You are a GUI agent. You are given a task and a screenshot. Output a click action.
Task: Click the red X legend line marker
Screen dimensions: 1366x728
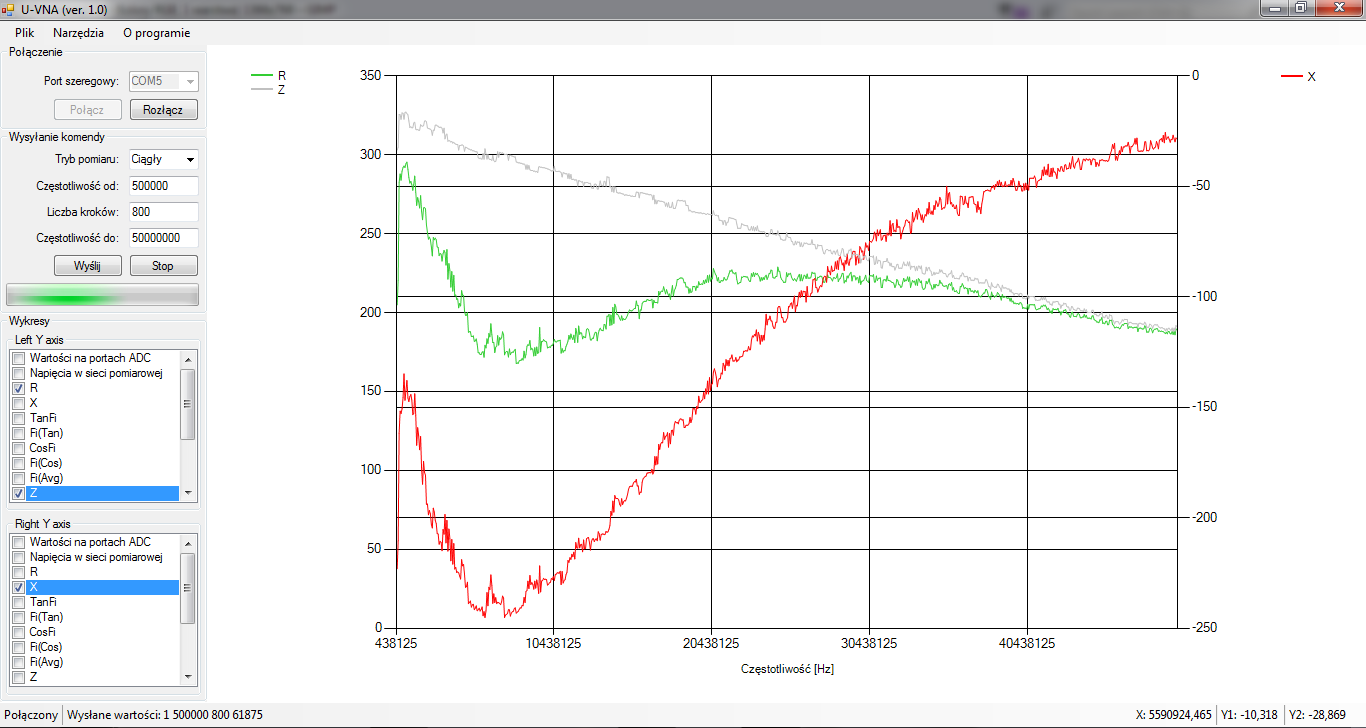(x=1292, y=76)
